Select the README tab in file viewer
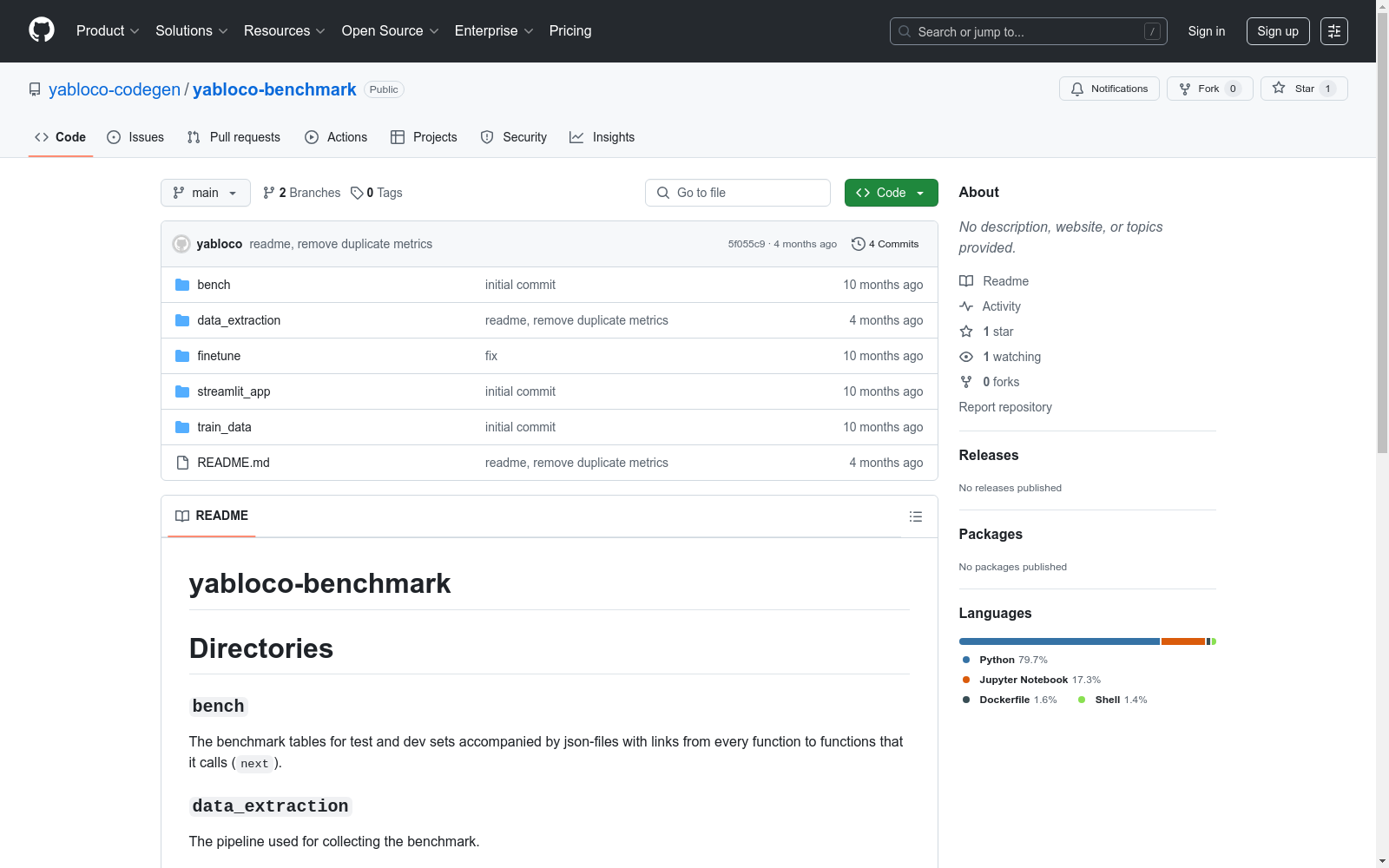The image size is (1389, 868). [x=212, y=516]
